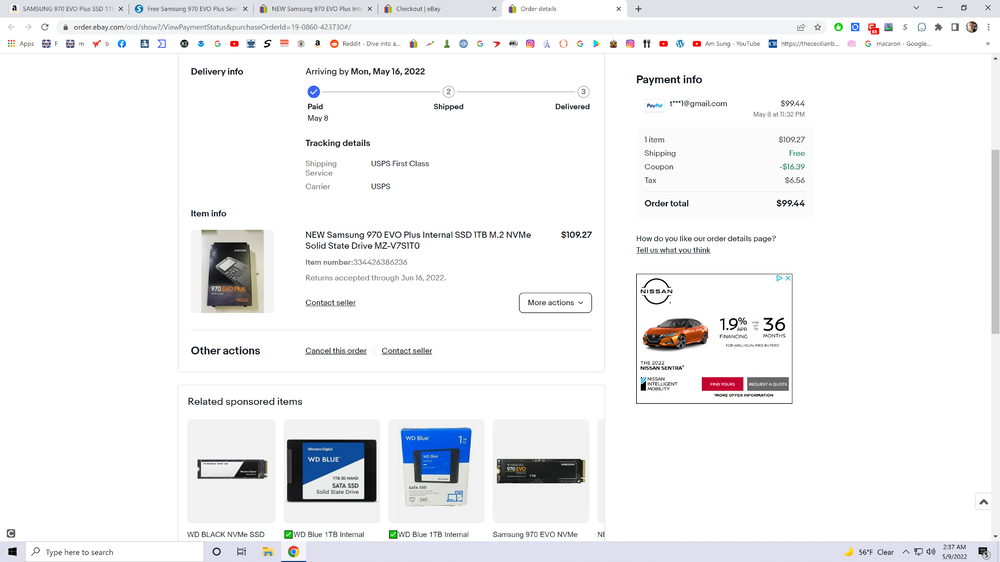The width and height of the screenshot is (1000, 562).
Task: Expand the tab search chevron
Action: [x=915, y=8]
